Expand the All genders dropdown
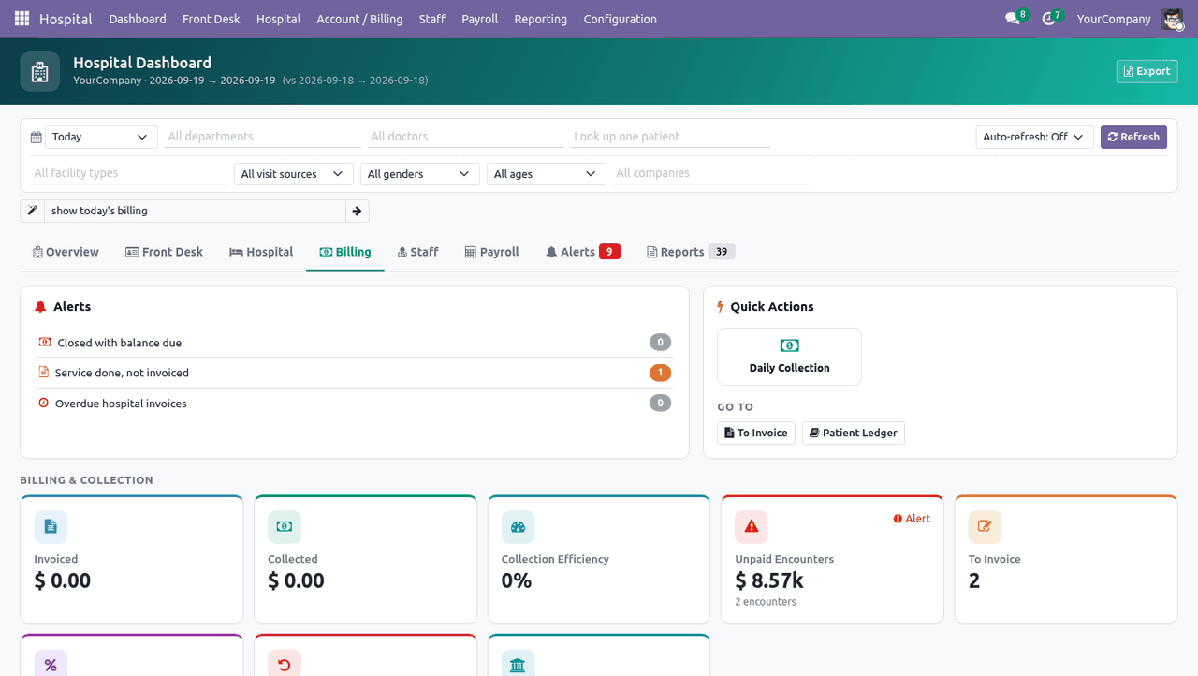 419,174
